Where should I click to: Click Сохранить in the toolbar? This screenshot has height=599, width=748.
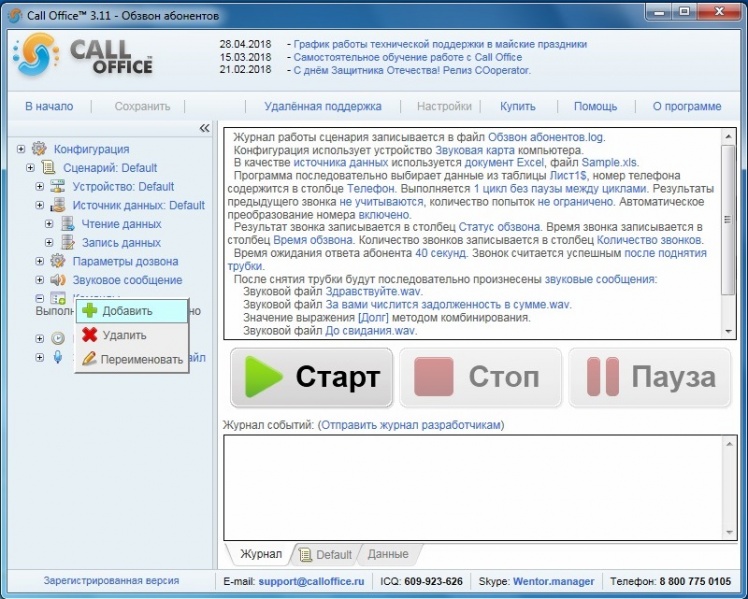tap(142, 106)
